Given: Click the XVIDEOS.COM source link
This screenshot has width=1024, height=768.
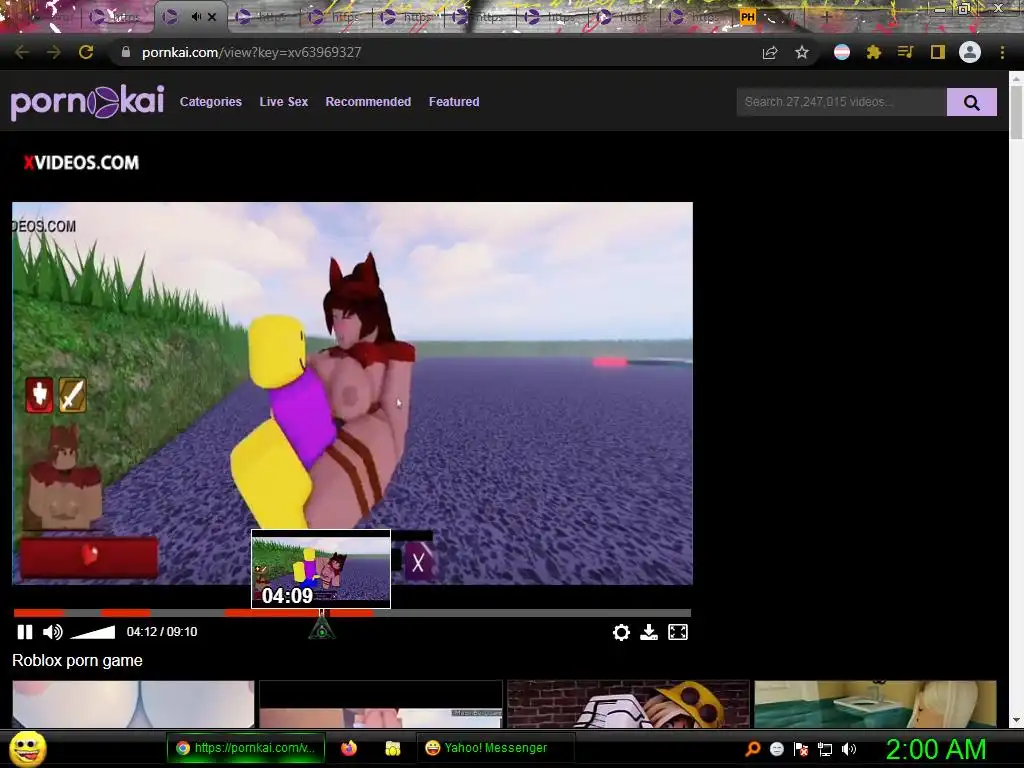Looking at the screenshot, I should pyautogui.click(x=81, y=163).
